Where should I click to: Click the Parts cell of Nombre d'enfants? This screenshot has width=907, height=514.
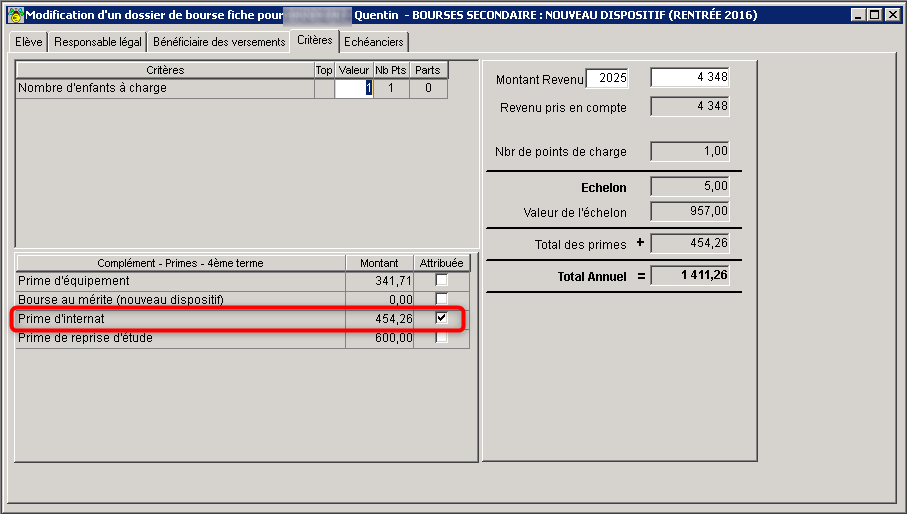pyautogui.click(x=428, y=88)
